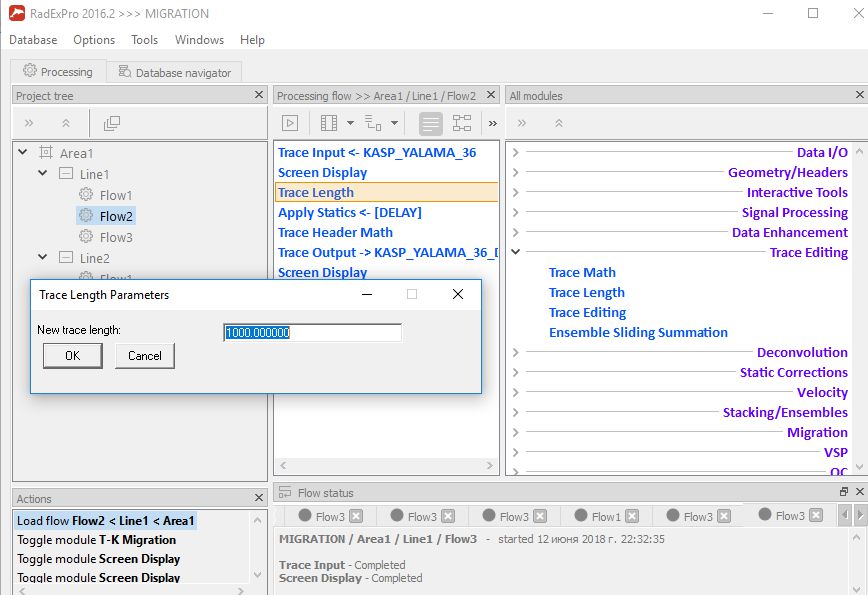Image resolution: width=868 pixels, height=595 pixels.
Task: Click Cancel in Trace Length Parameters
Action: pos(144,355)
